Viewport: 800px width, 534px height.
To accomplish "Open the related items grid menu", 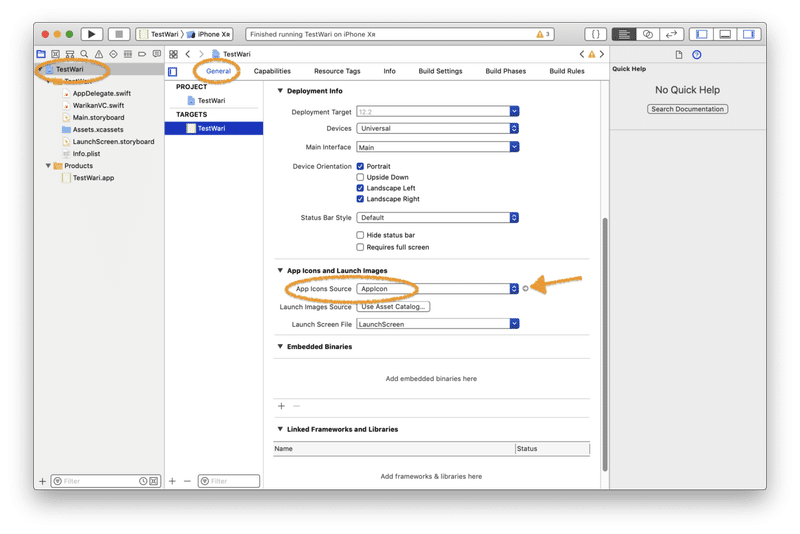I will (x=173, y=54).
